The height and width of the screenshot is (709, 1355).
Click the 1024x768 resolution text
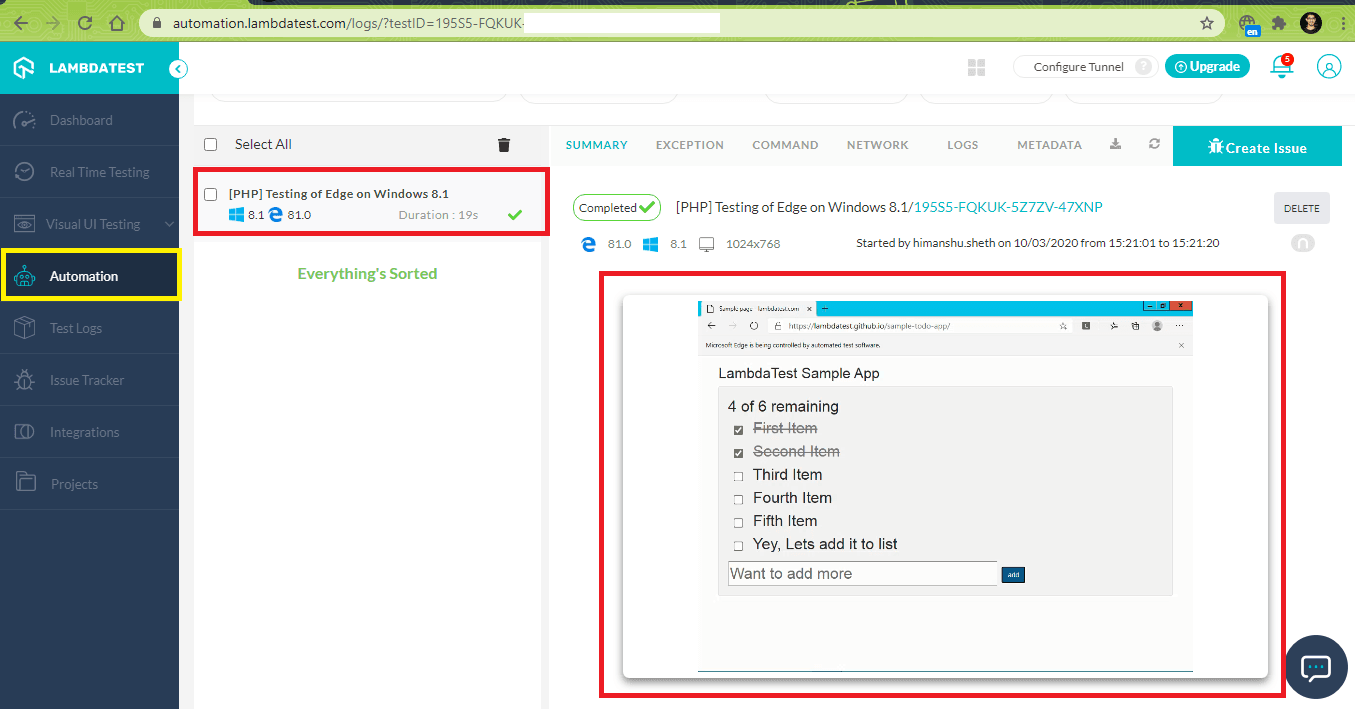coord(753,244)
